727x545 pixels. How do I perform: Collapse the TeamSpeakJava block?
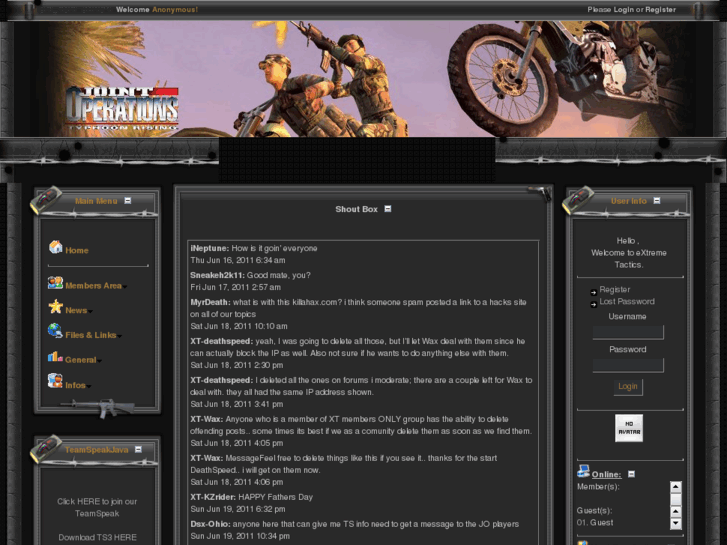[x=138, y=449]
